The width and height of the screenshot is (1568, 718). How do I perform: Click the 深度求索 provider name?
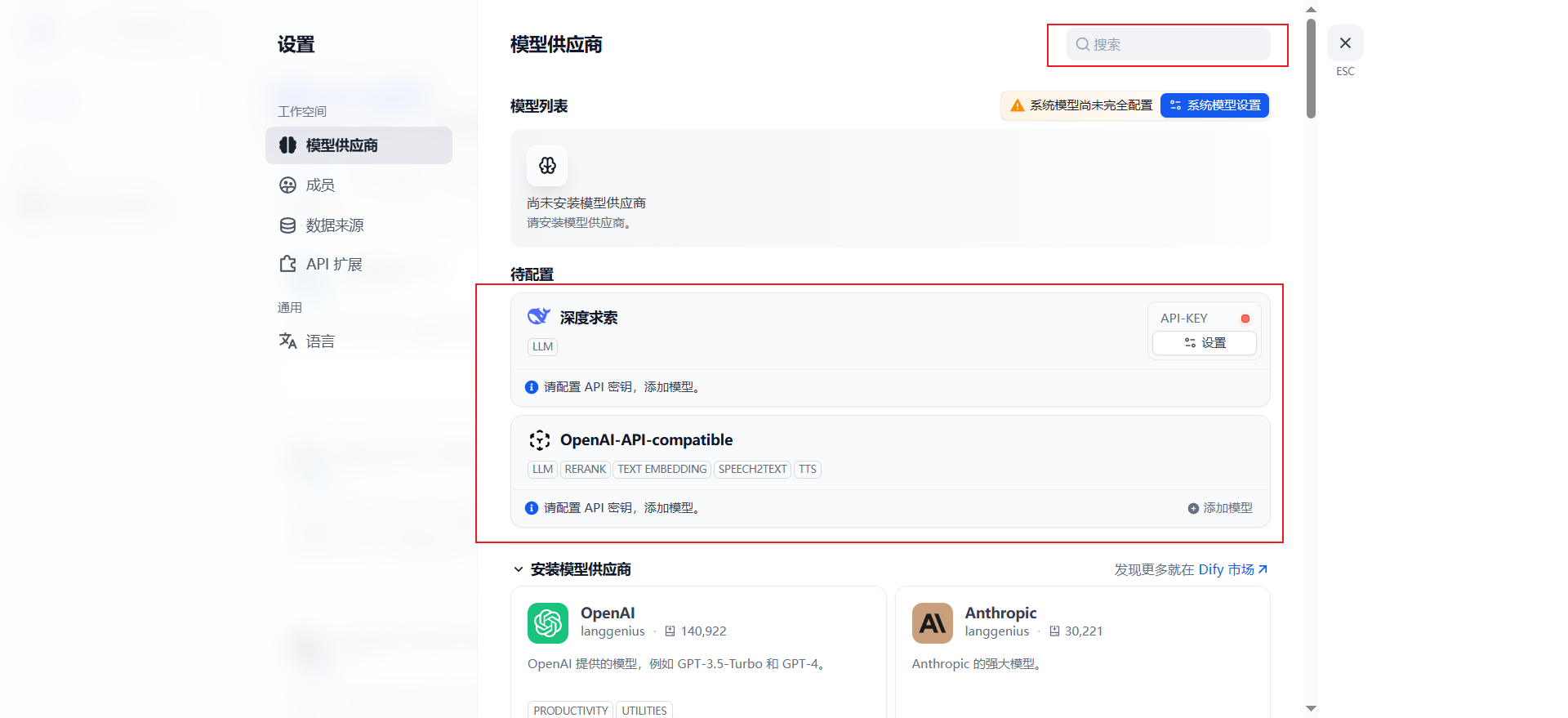pos(589,318)
